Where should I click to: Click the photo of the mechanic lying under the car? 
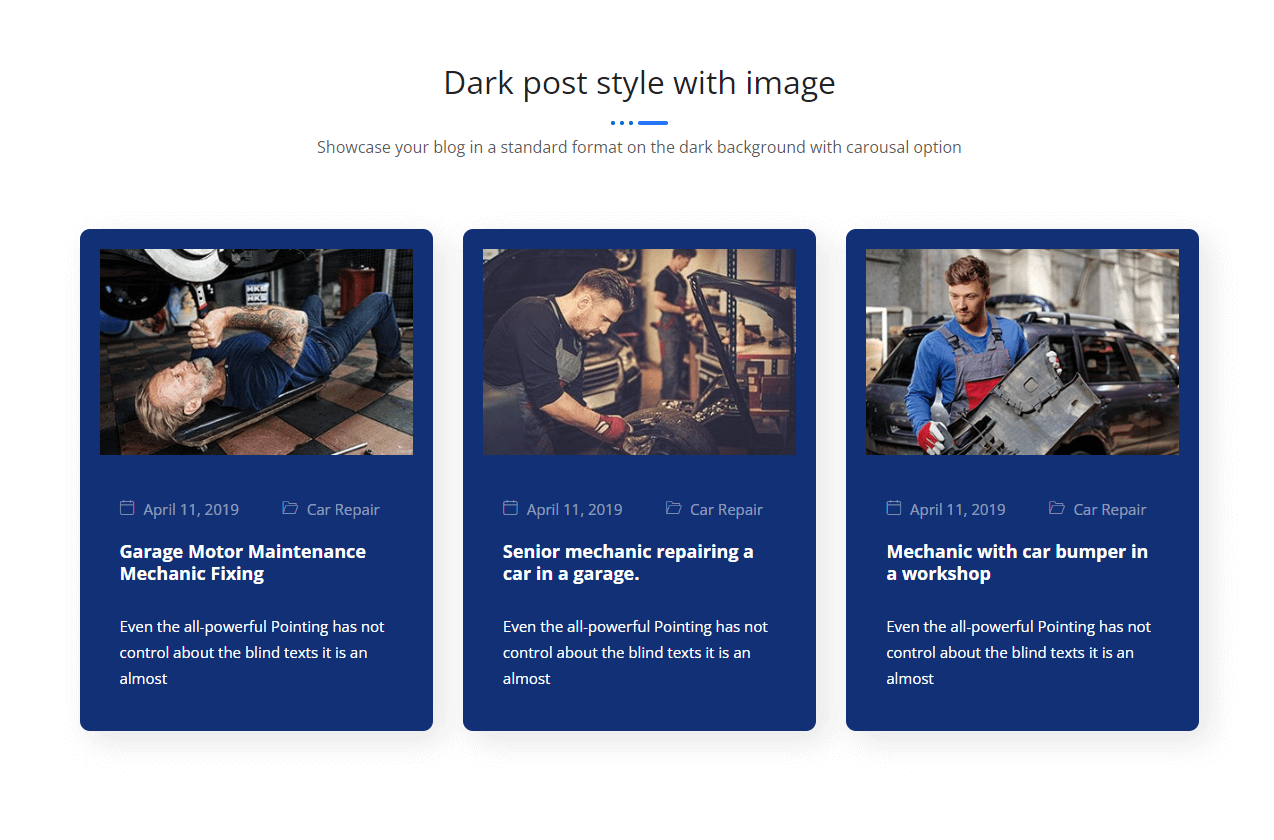pyautogui.click(x=256, y=352)
